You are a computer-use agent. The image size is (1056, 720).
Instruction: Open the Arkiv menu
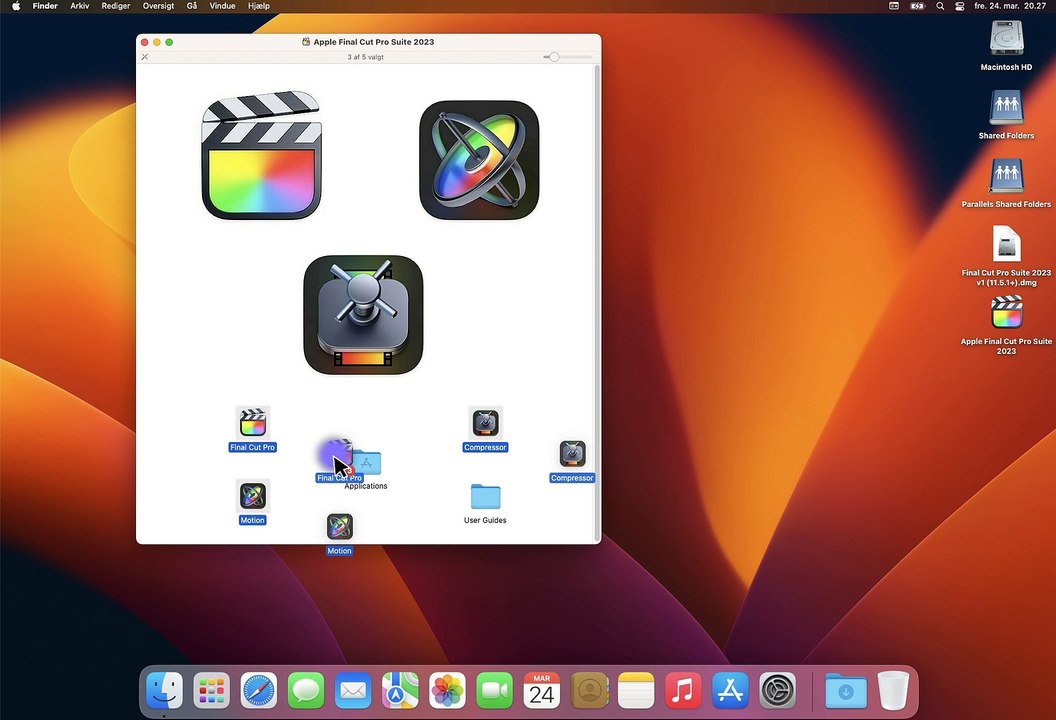[x=79, y=6]
